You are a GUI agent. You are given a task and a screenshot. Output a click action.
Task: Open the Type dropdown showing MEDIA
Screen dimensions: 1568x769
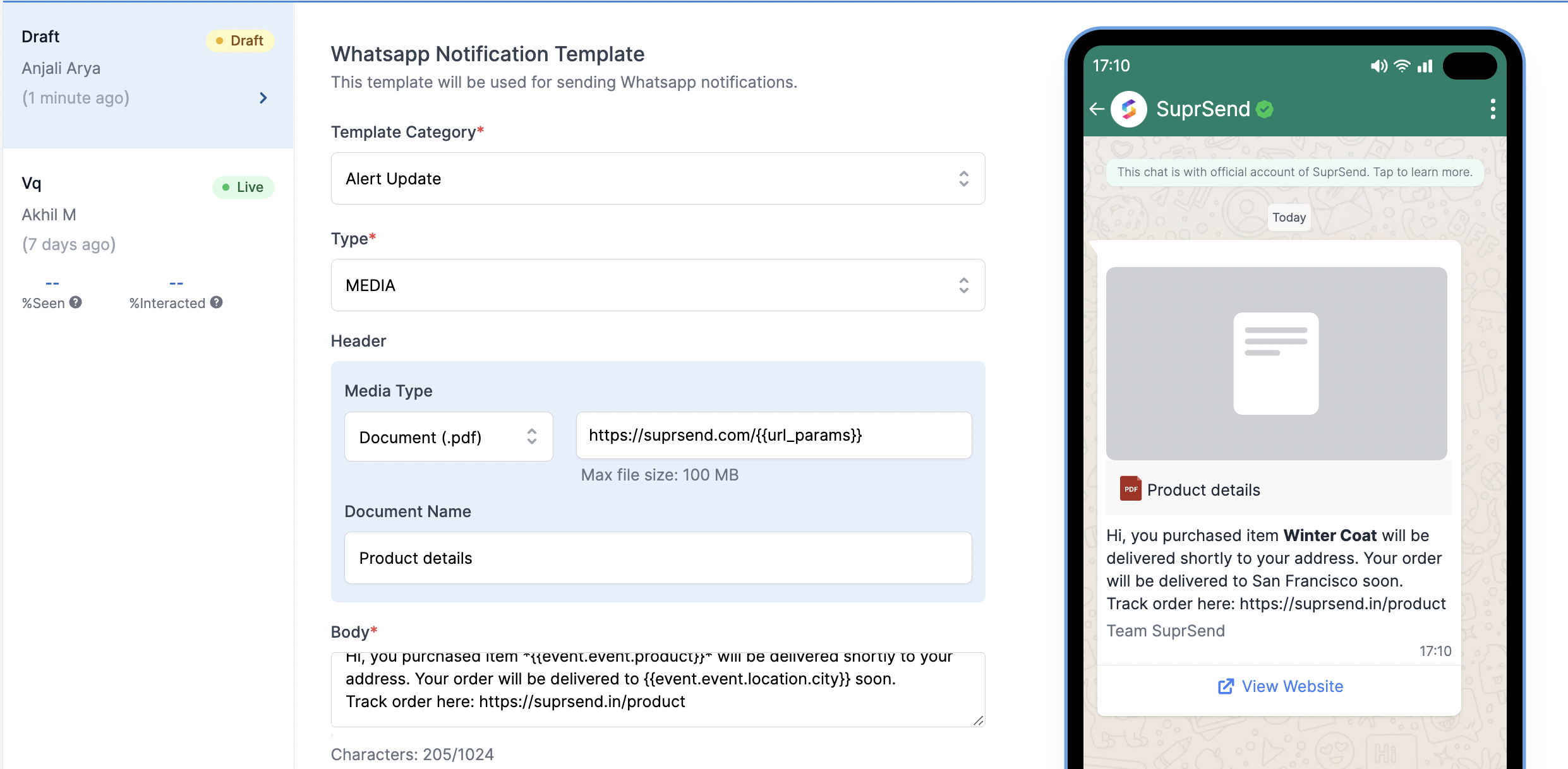(x=658, y=285)
